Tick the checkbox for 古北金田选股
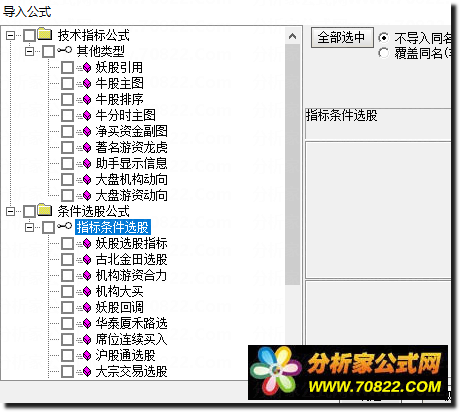The height and width of the screenshot is (412, 461). coord(67,260)
